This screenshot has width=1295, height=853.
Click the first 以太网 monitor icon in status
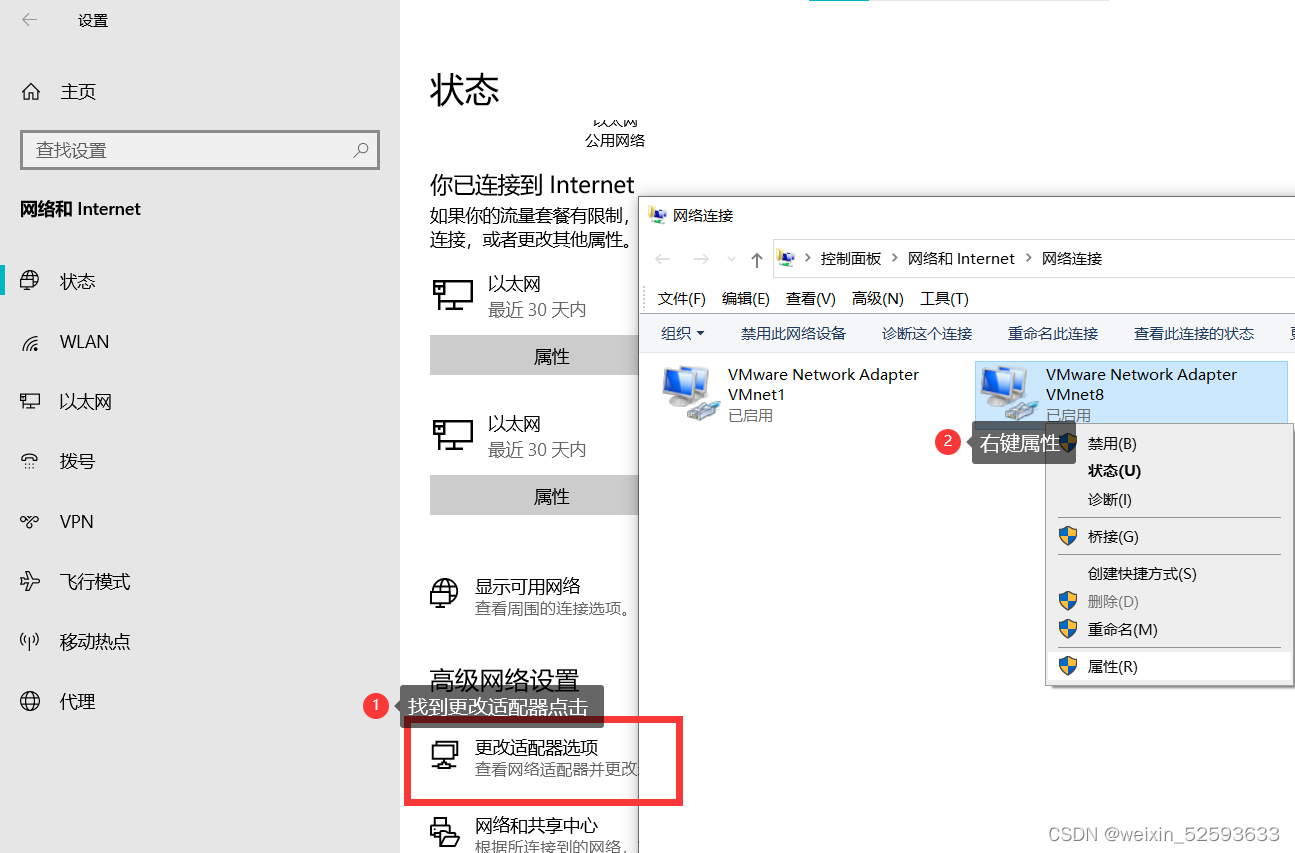click(x=452, y=295)
